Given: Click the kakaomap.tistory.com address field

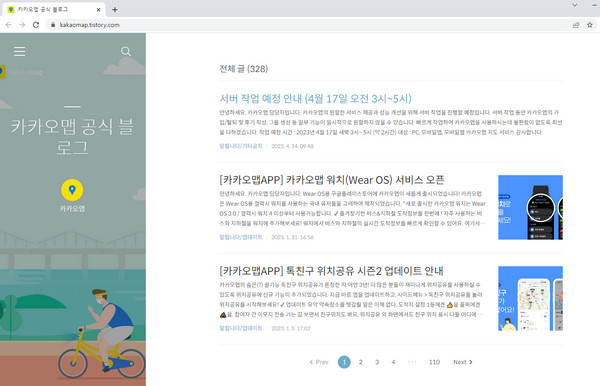Looking at the screenshot, I should pos(310,25).
